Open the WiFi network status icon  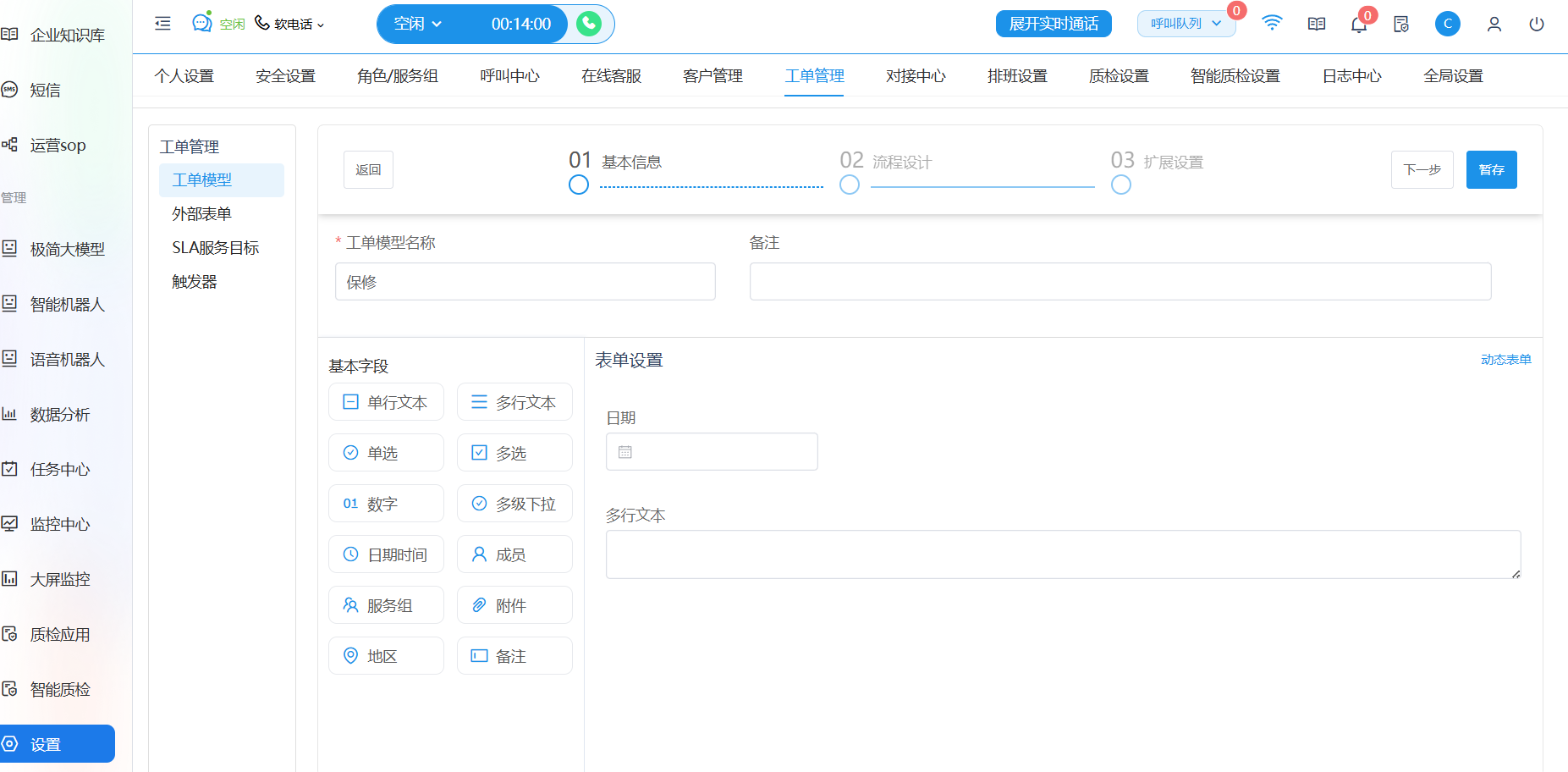coord(1271,24)
